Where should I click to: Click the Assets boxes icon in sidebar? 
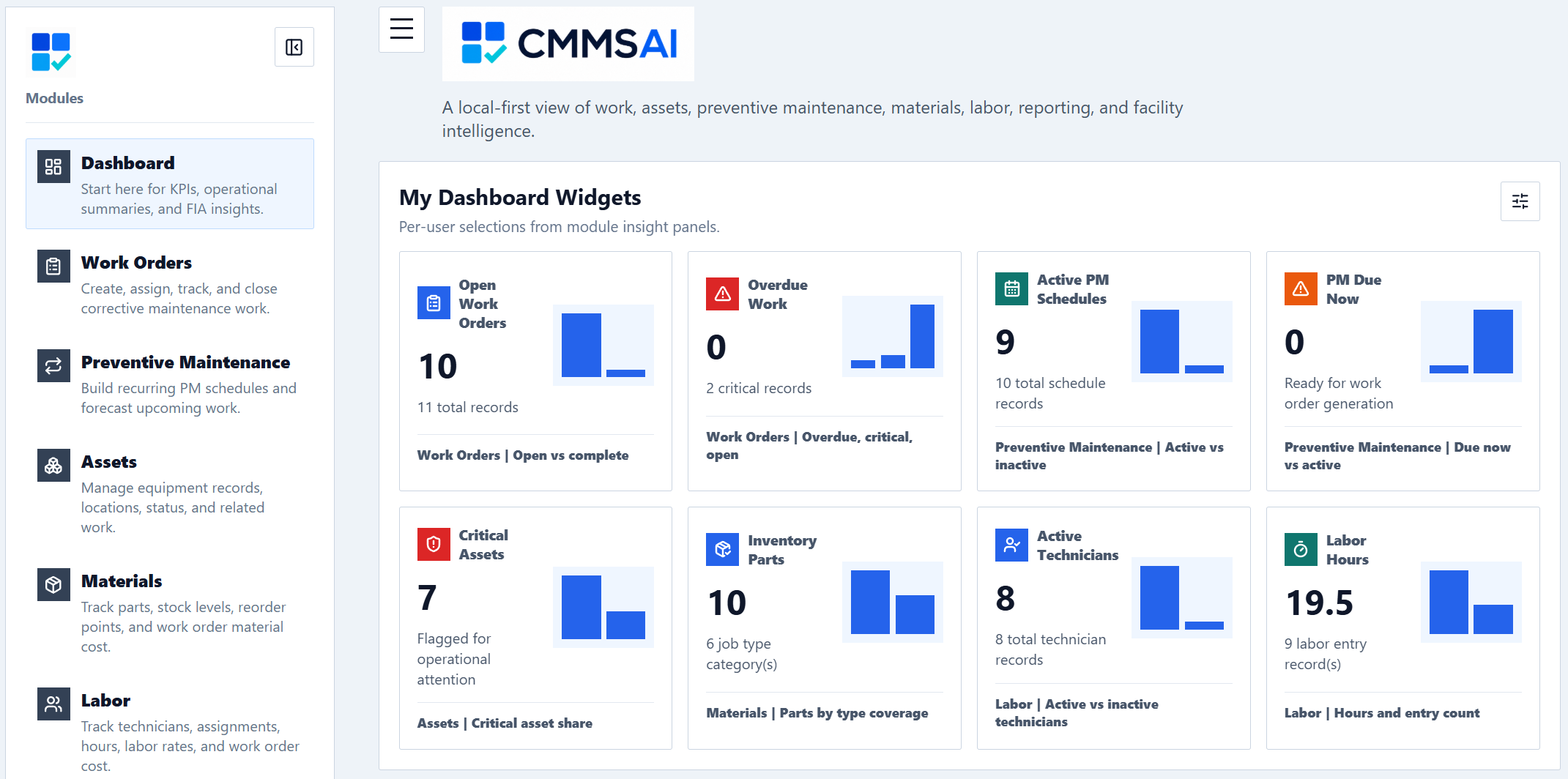(x=53, y=466)
